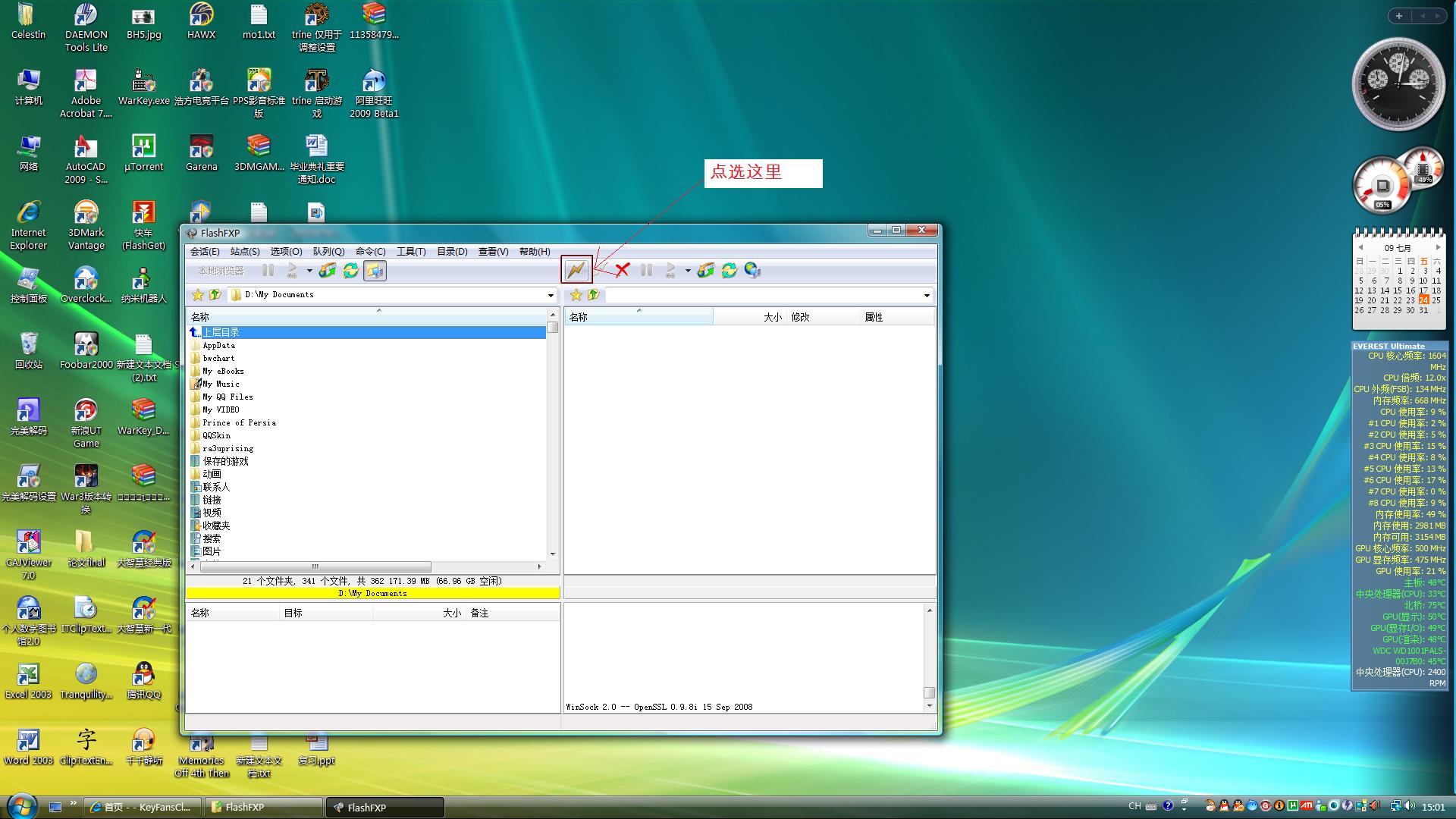
Task: Open the local path D:\My Documents dropdown
Action: click(551, 295)
